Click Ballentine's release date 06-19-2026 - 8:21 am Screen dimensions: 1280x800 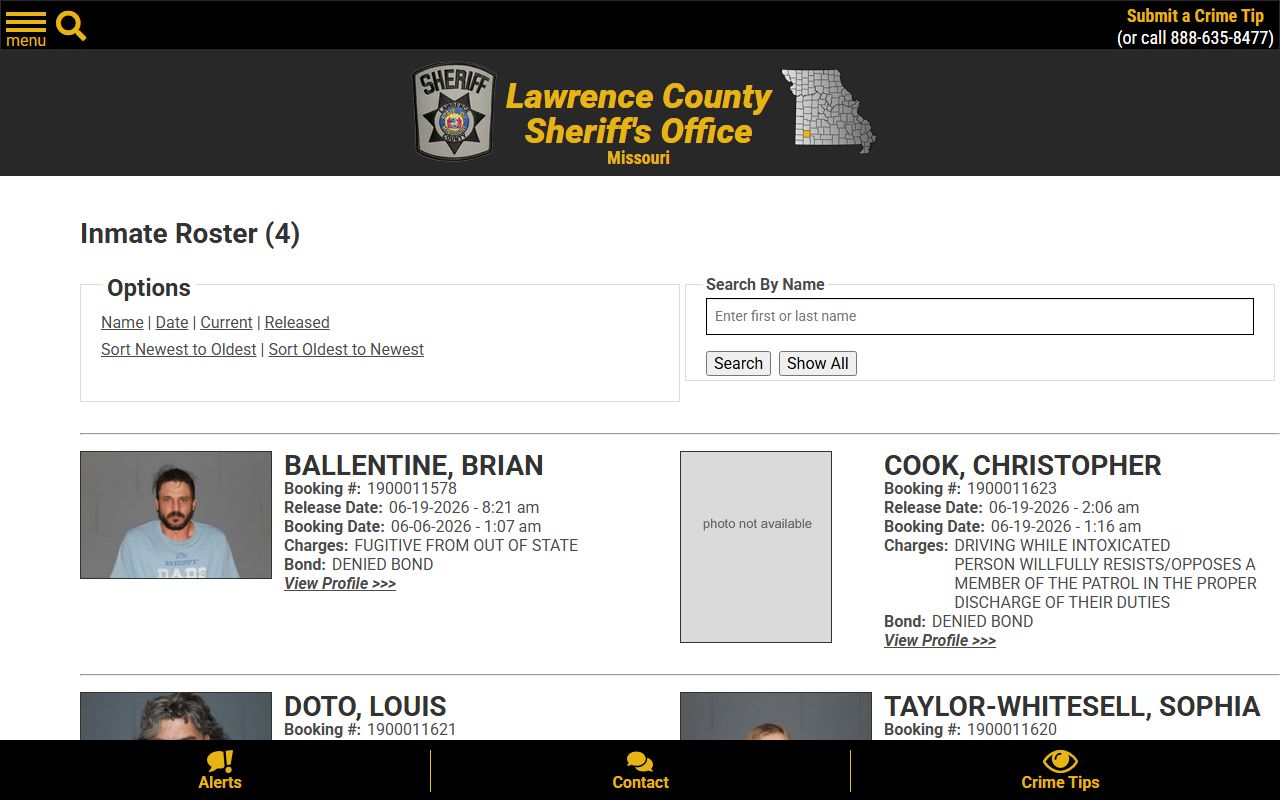[x=464, y=507]
